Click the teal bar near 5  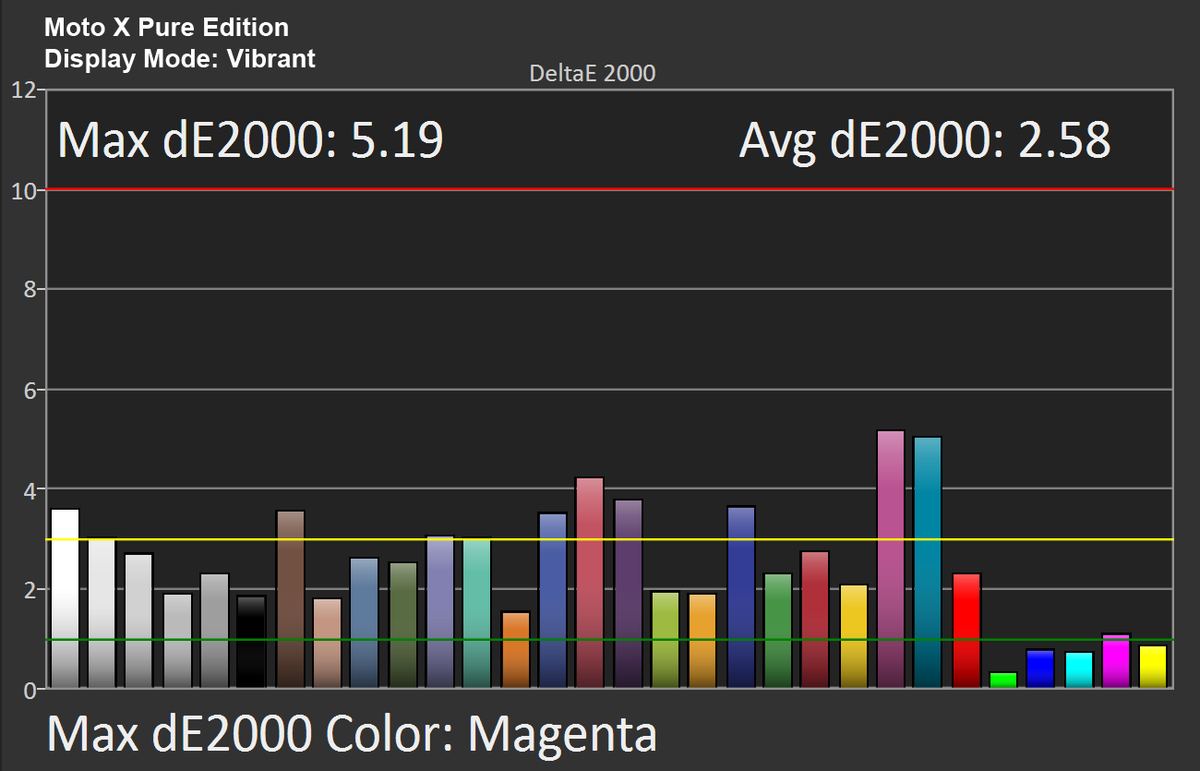pos(928,562)
